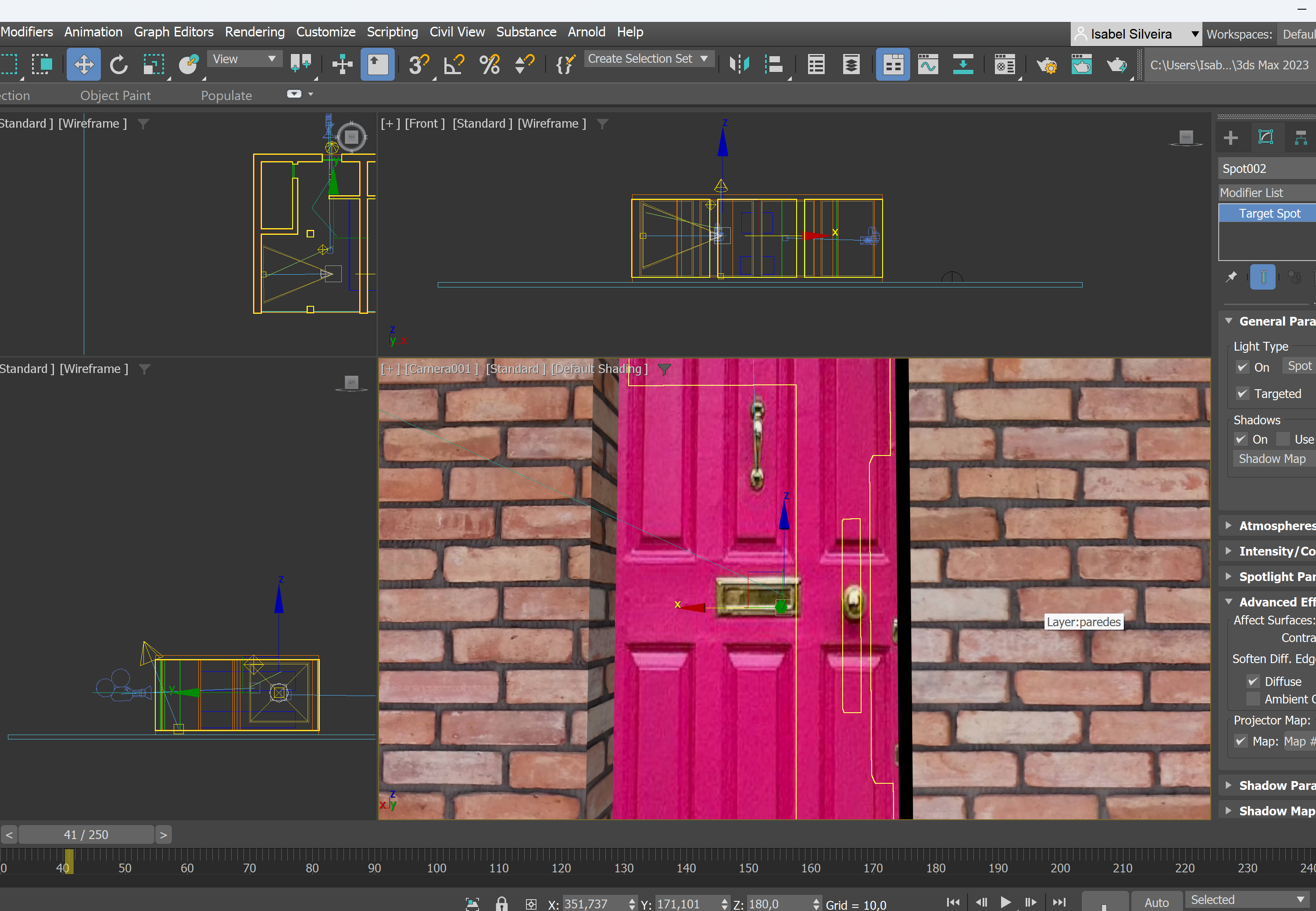The image size is (1316, 911).
Task: Click the Shadow Map type button
Action: coord(1272,459)
